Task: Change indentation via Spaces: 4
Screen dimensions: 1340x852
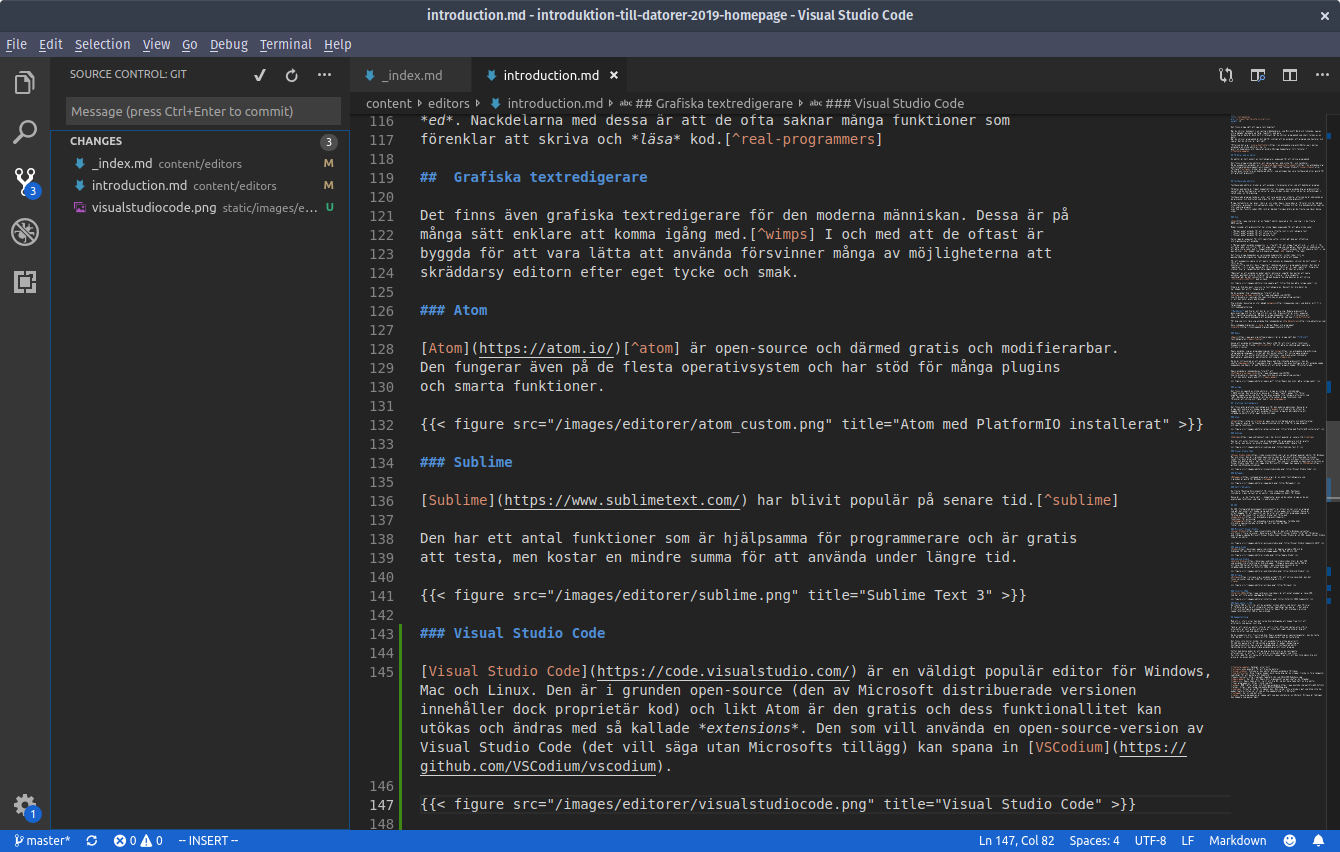Action: click(1094, 841)
